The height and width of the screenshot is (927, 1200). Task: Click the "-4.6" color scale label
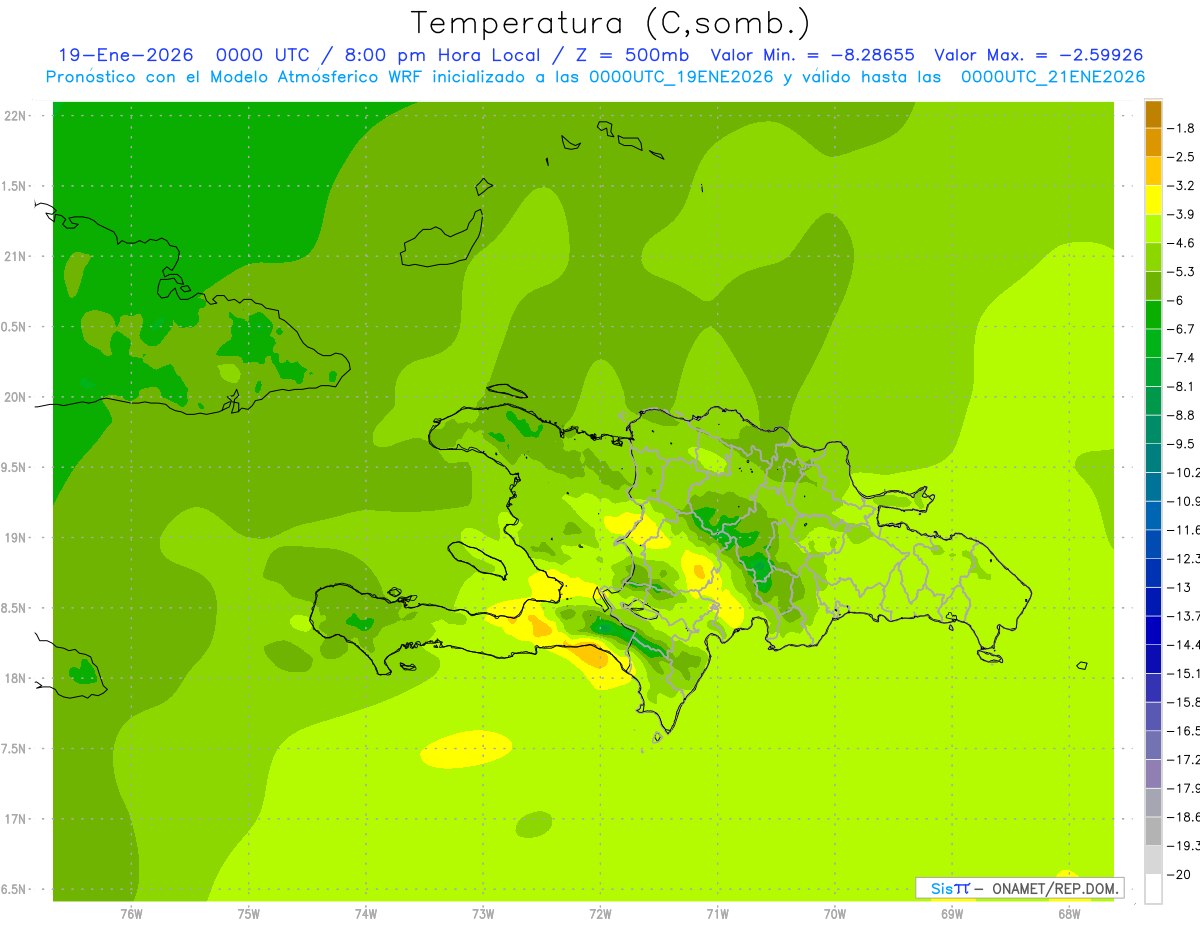1181,243
